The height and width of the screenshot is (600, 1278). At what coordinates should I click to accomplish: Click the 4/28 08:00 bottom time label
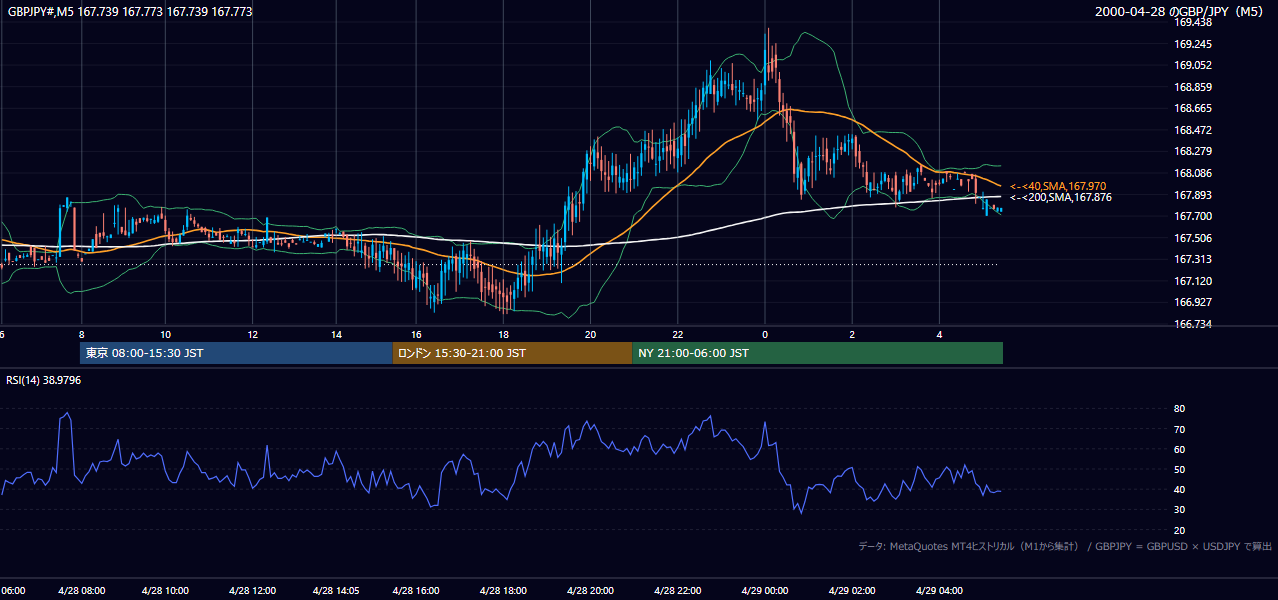tap(81, 590)
